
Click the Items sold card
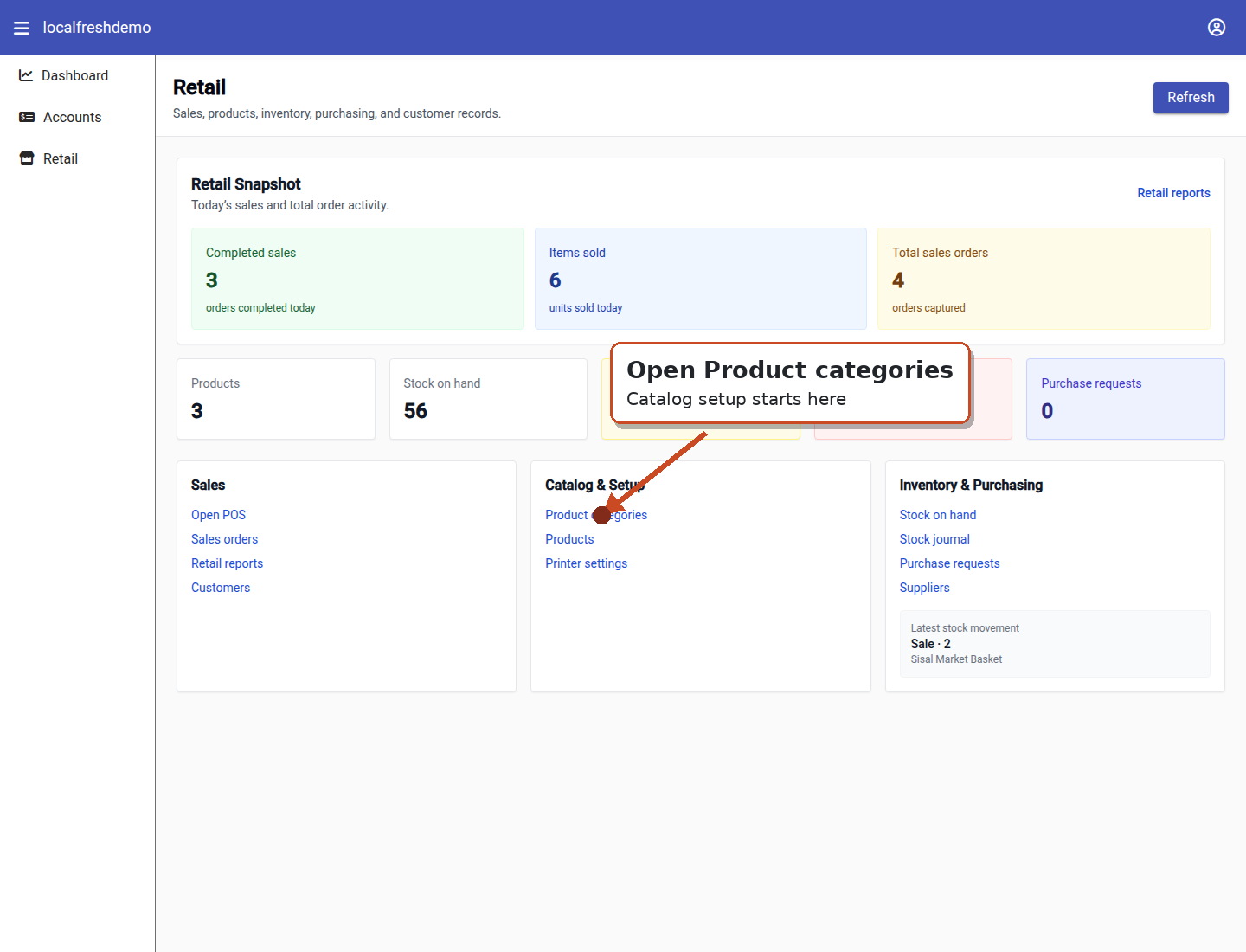[701, 279]
